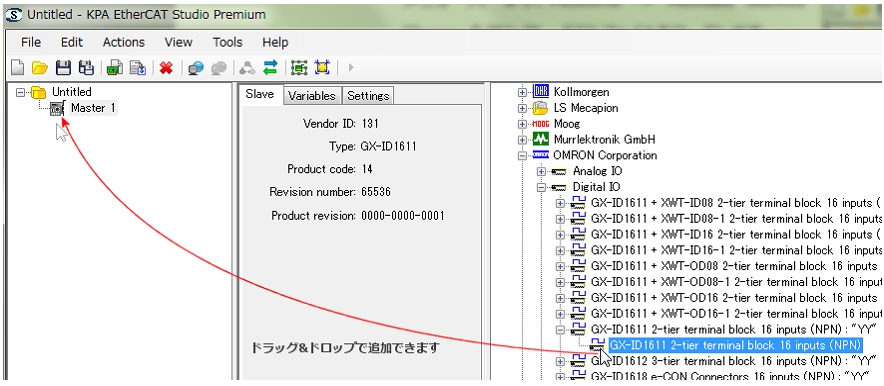
Task: Click the Master 1 device icon
Action: pos(57,108)
